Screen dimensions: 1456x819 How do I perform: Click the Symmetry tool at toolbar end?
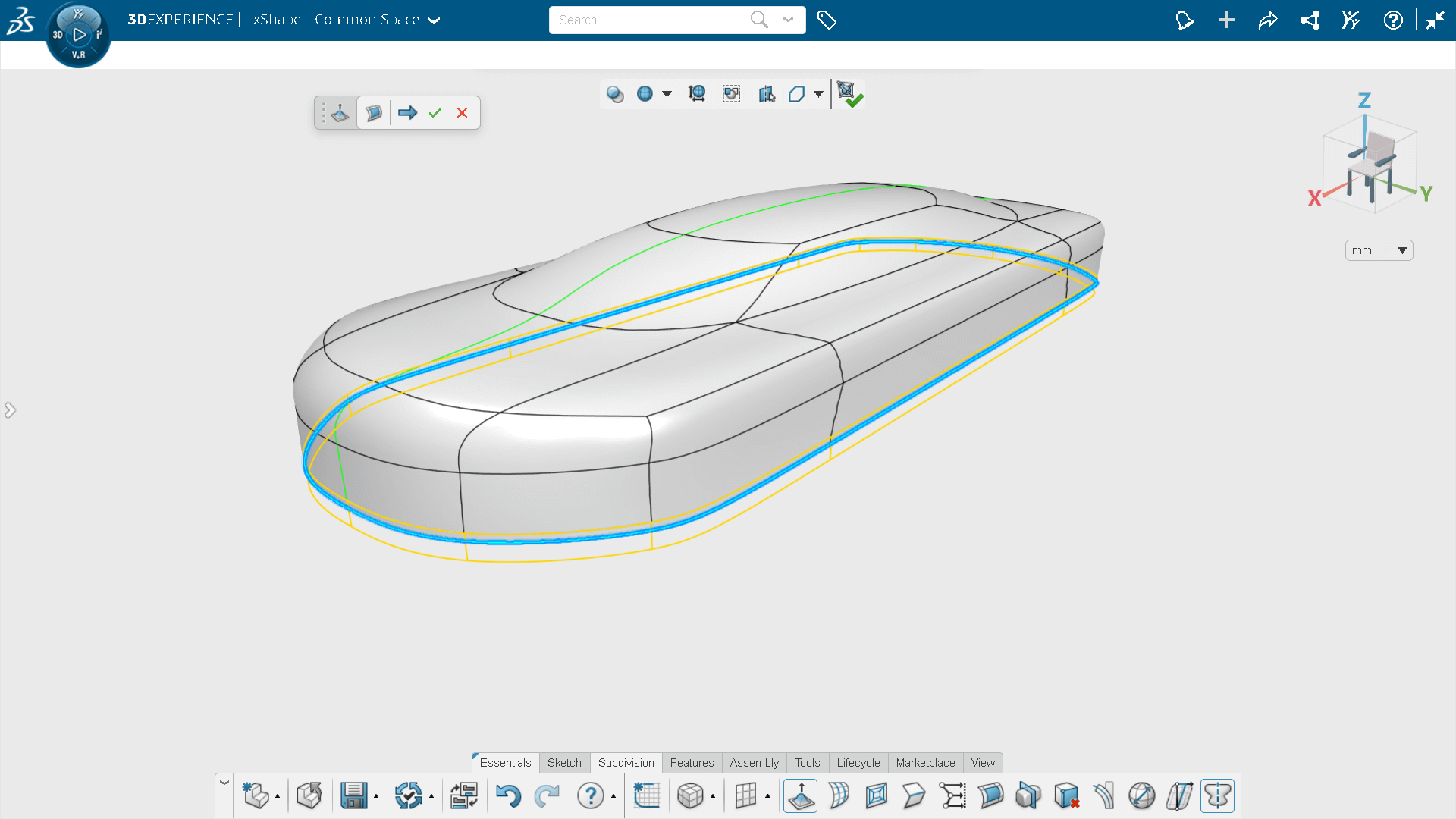coord(1217,795)
